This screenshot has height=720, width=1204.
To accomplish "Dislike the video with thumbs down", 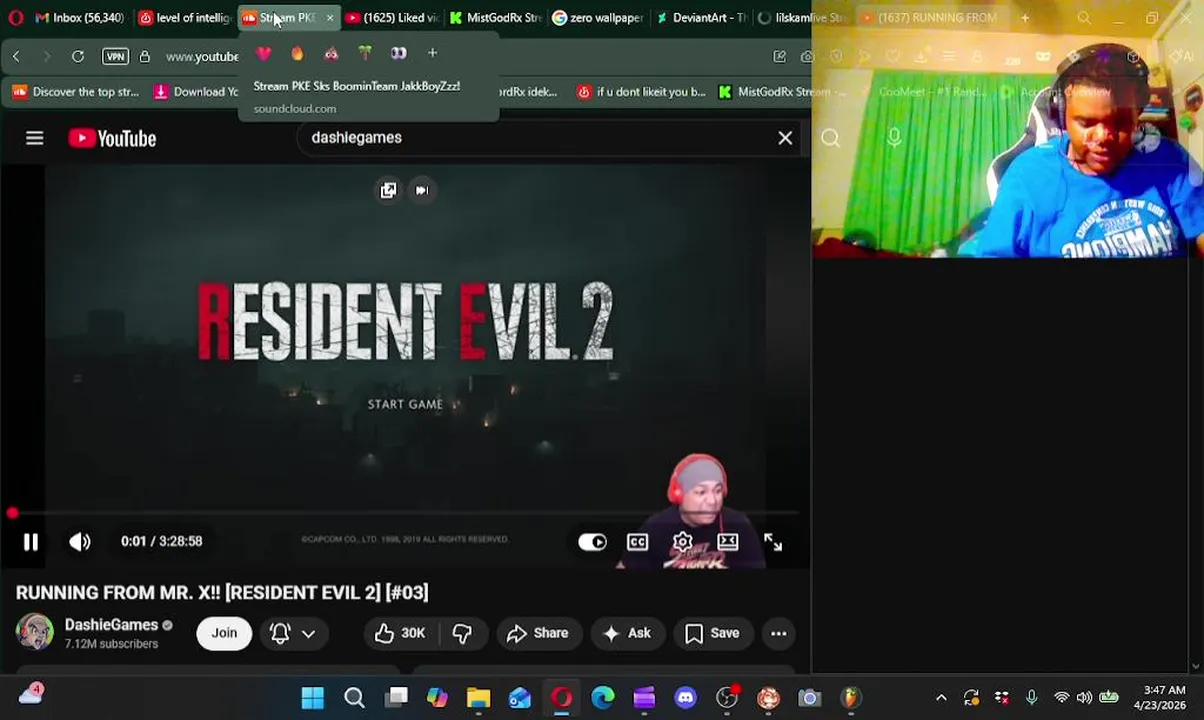I will coord(462,633).
